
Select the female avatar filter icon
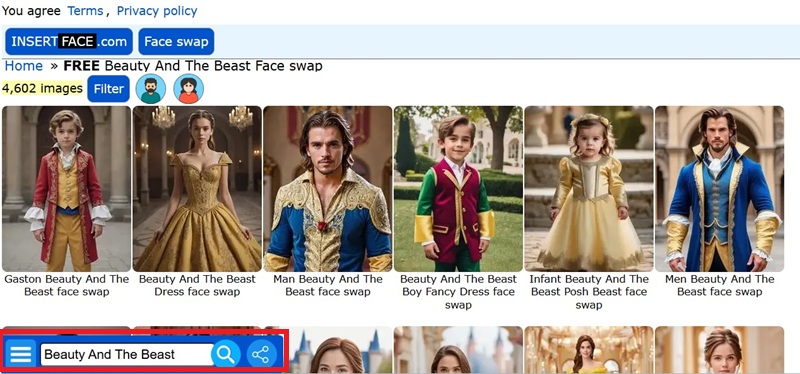click(188, 89)
